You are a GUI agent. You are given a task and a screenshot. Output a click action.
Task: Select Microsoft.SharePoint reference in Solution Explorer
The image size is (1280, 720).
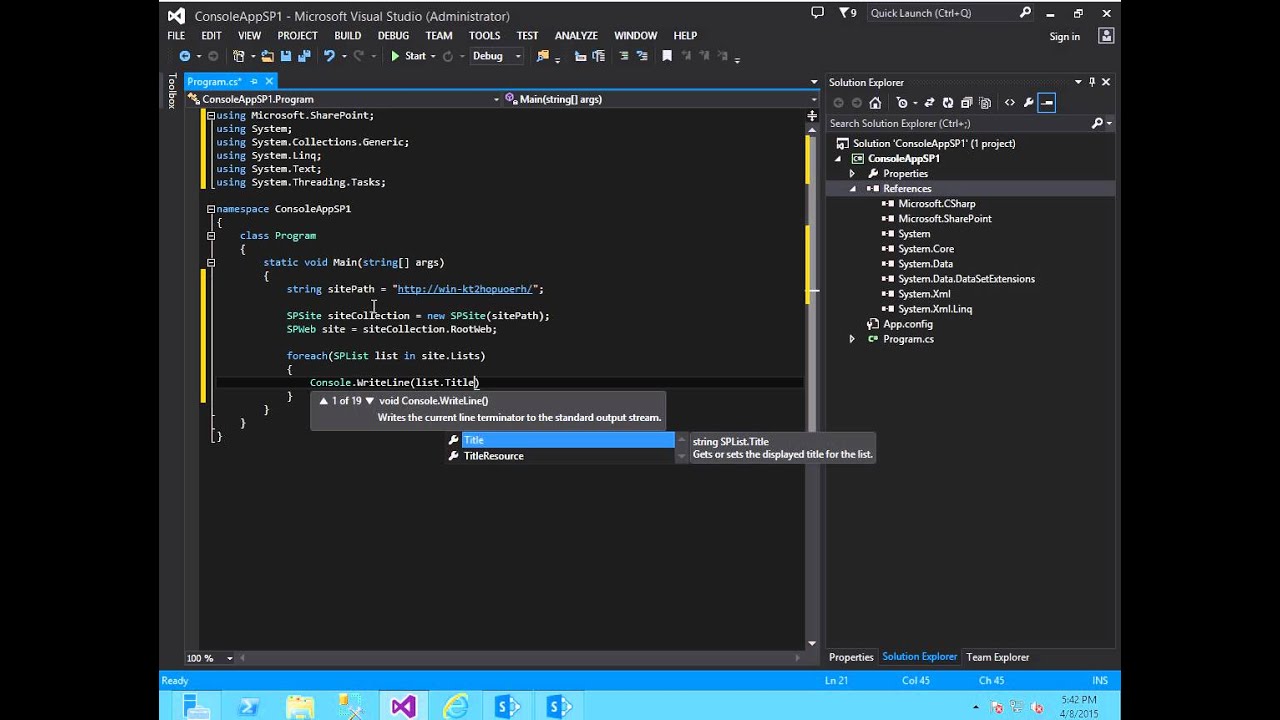944,219
